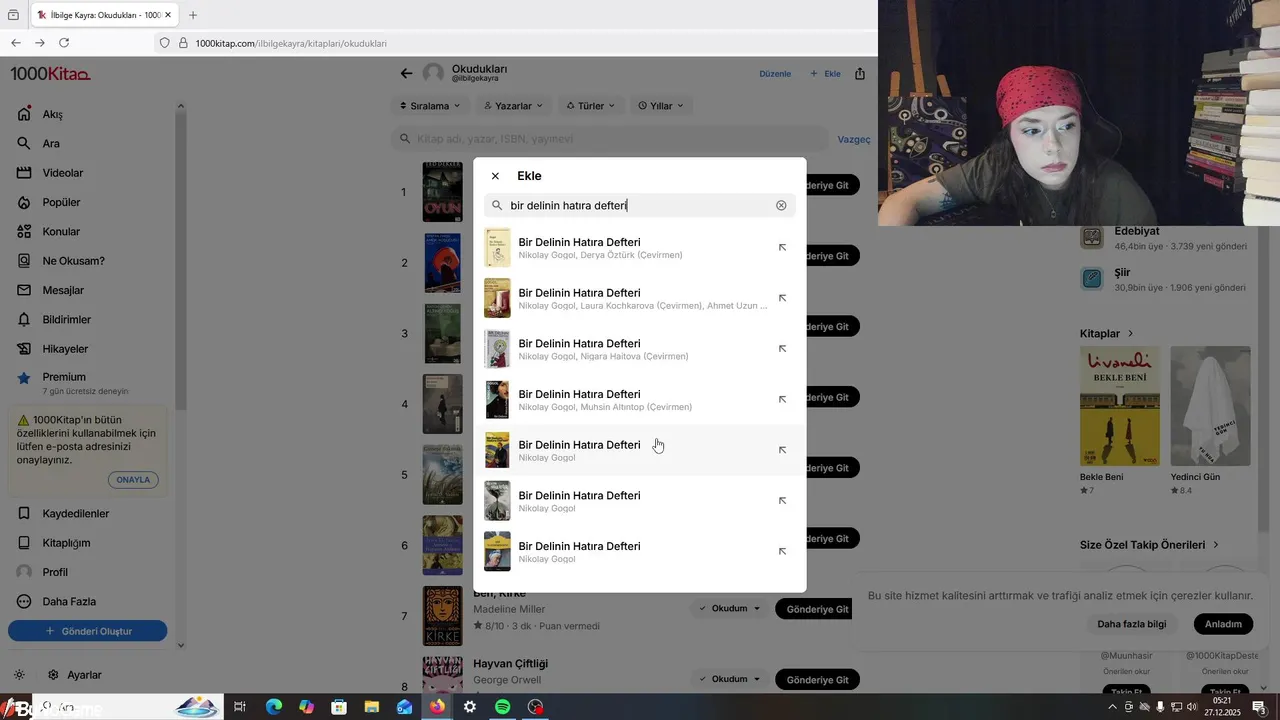1280x720 pixels.
Task: Click Daha fazla bilgi in cookie banner
Action: click(x=1131, y=624)
